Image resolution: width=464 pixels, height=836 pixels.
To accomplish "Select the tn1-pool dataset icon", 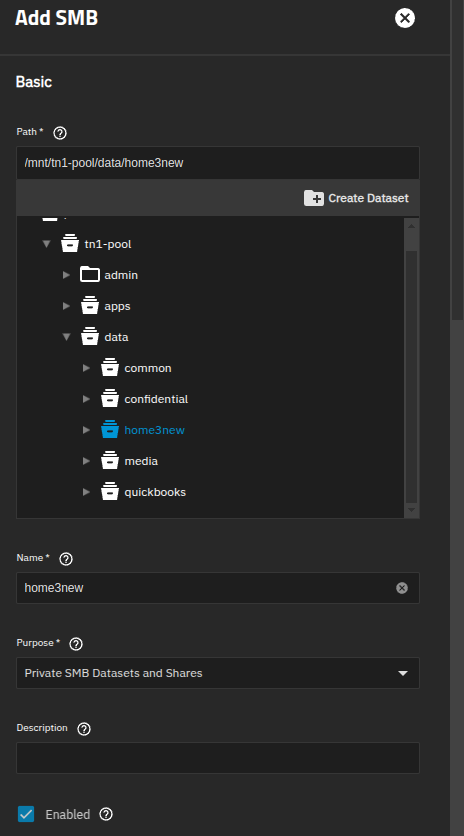I will pos(70,244).
